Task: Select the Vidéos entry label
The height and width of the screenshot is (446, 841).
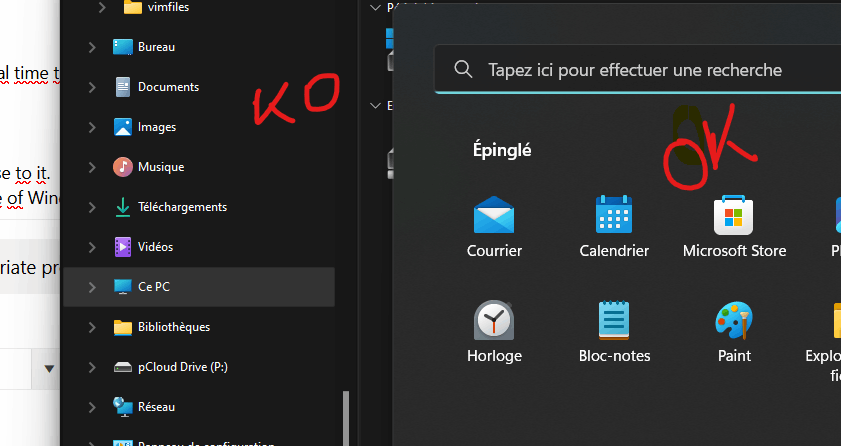Action: coord(156,247)
